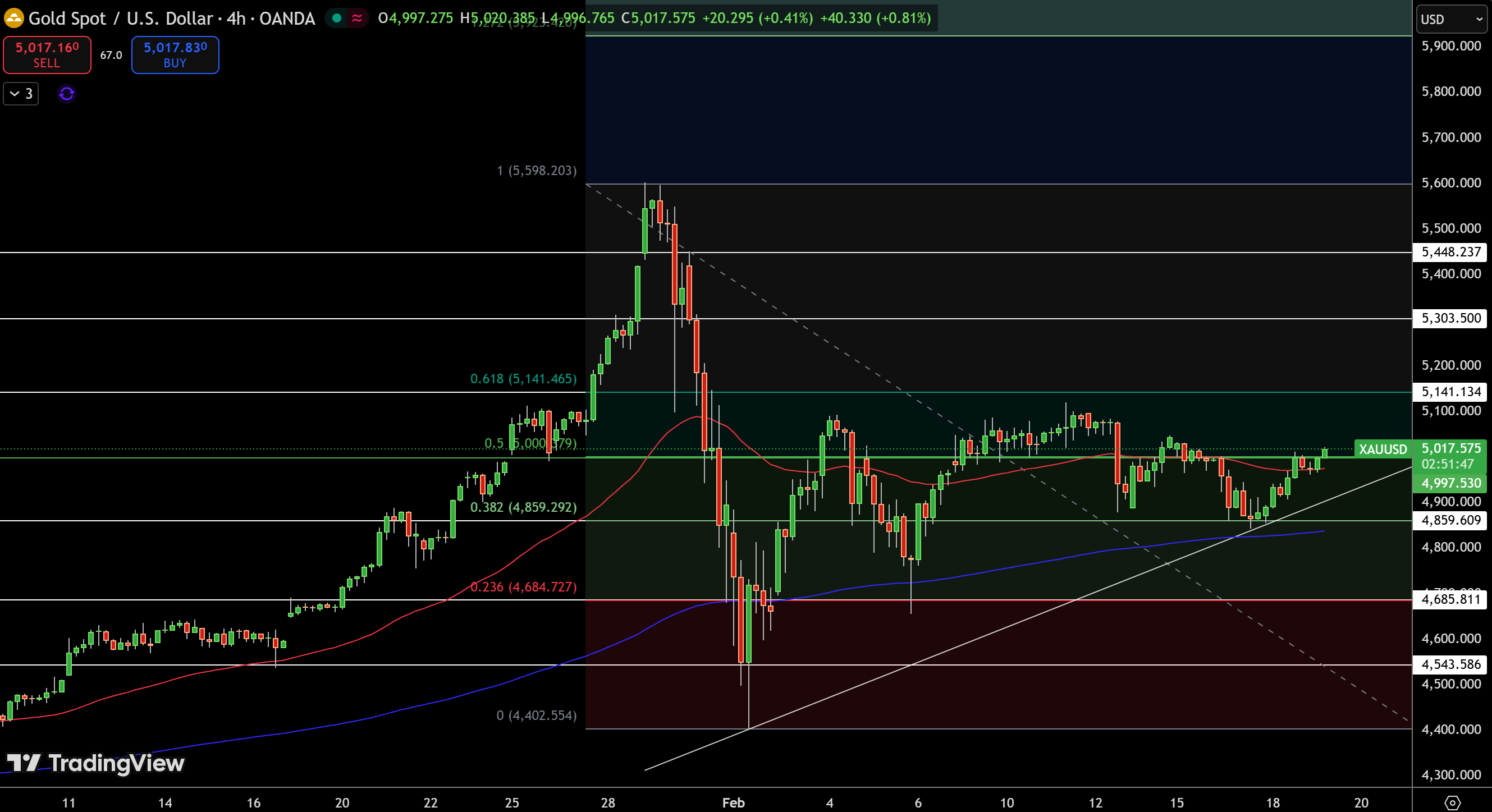The height and width of the screenshot is (812, 1492).
Task: Select the 4,543.586 price label
Action: tap(1450, 664)
